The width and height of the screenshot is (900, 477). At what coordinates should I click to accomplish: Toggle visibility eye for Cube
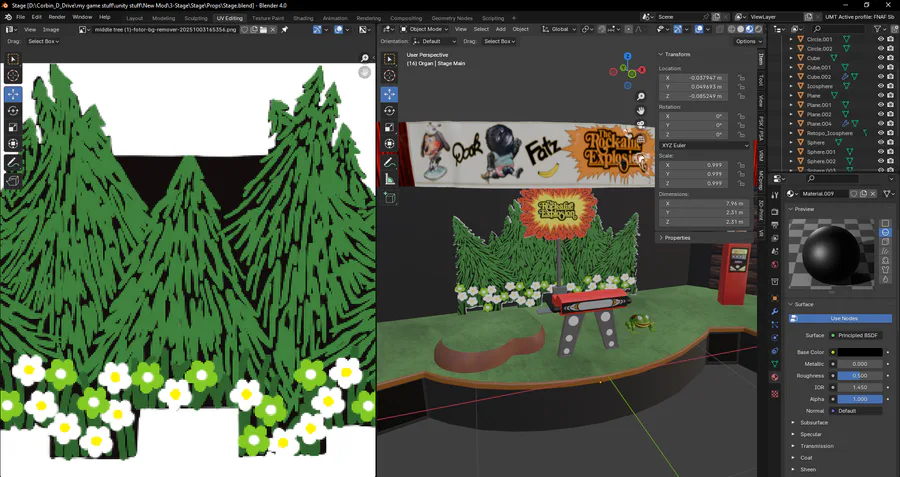tap(881, 58)
